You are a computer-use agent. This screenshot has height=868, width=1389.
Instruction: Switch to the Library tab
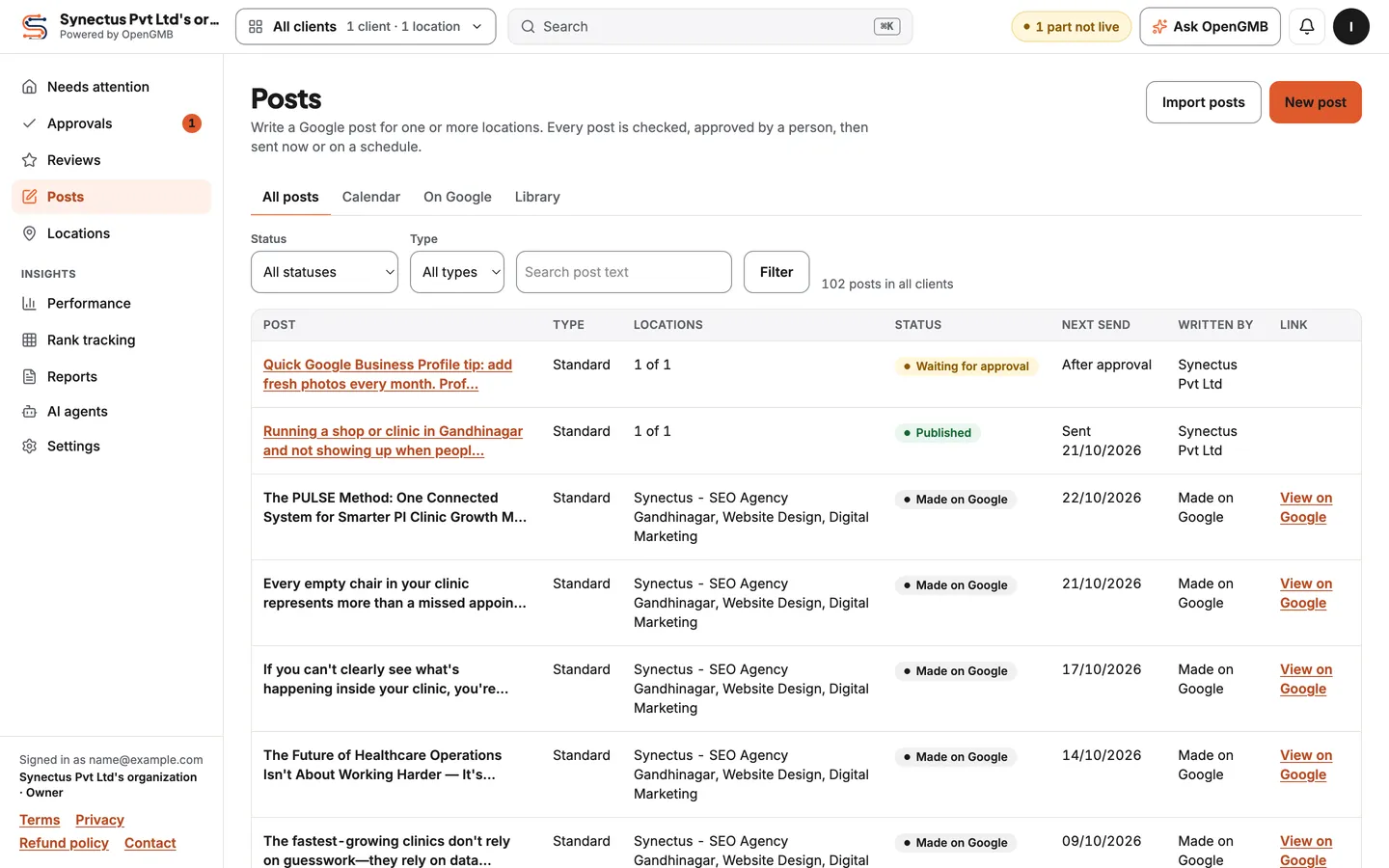coord(537,197)
